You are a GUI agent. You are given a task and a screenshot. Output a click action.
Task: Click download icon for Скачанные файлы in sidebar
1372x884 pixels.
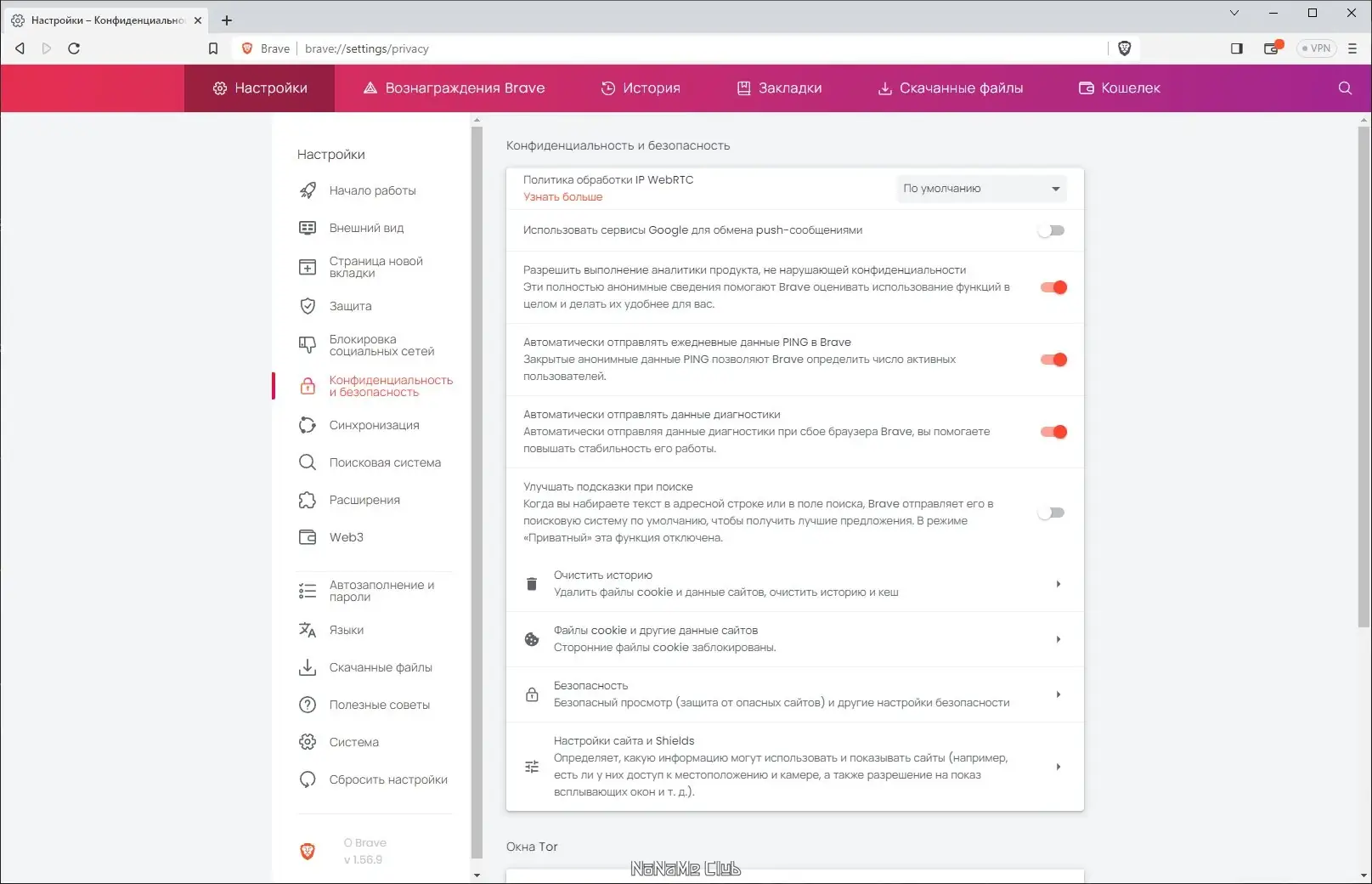[x=308, y=667]
